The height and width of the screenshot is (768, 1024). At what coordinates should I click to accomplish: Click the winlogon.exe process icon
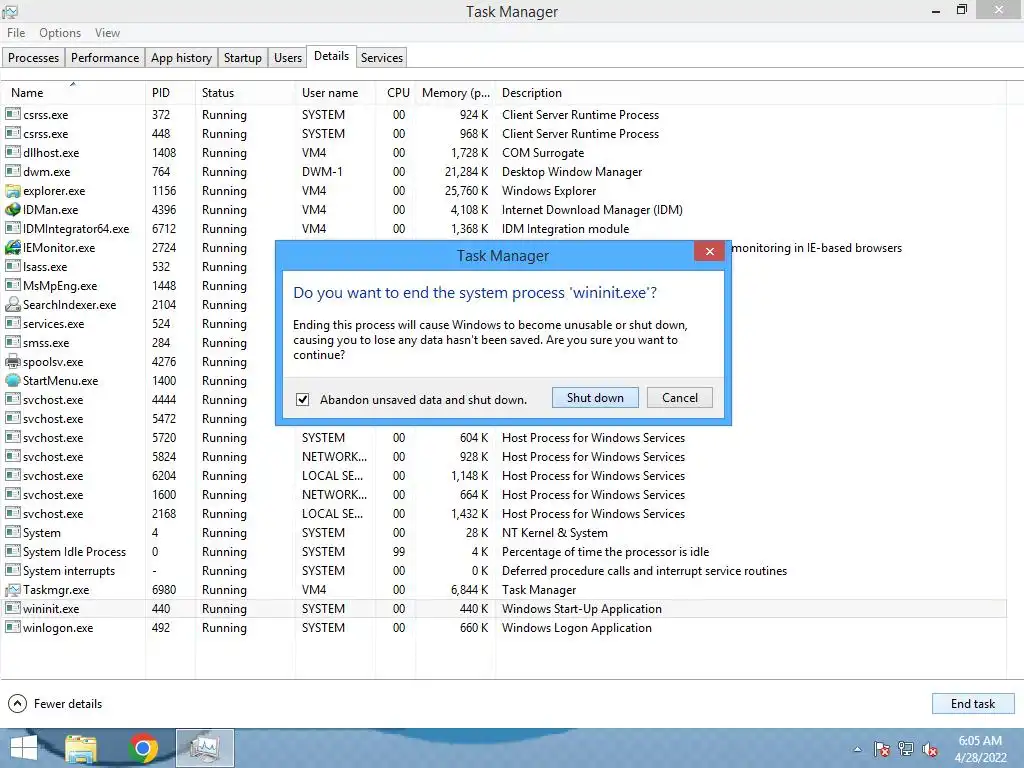[12, 627]
